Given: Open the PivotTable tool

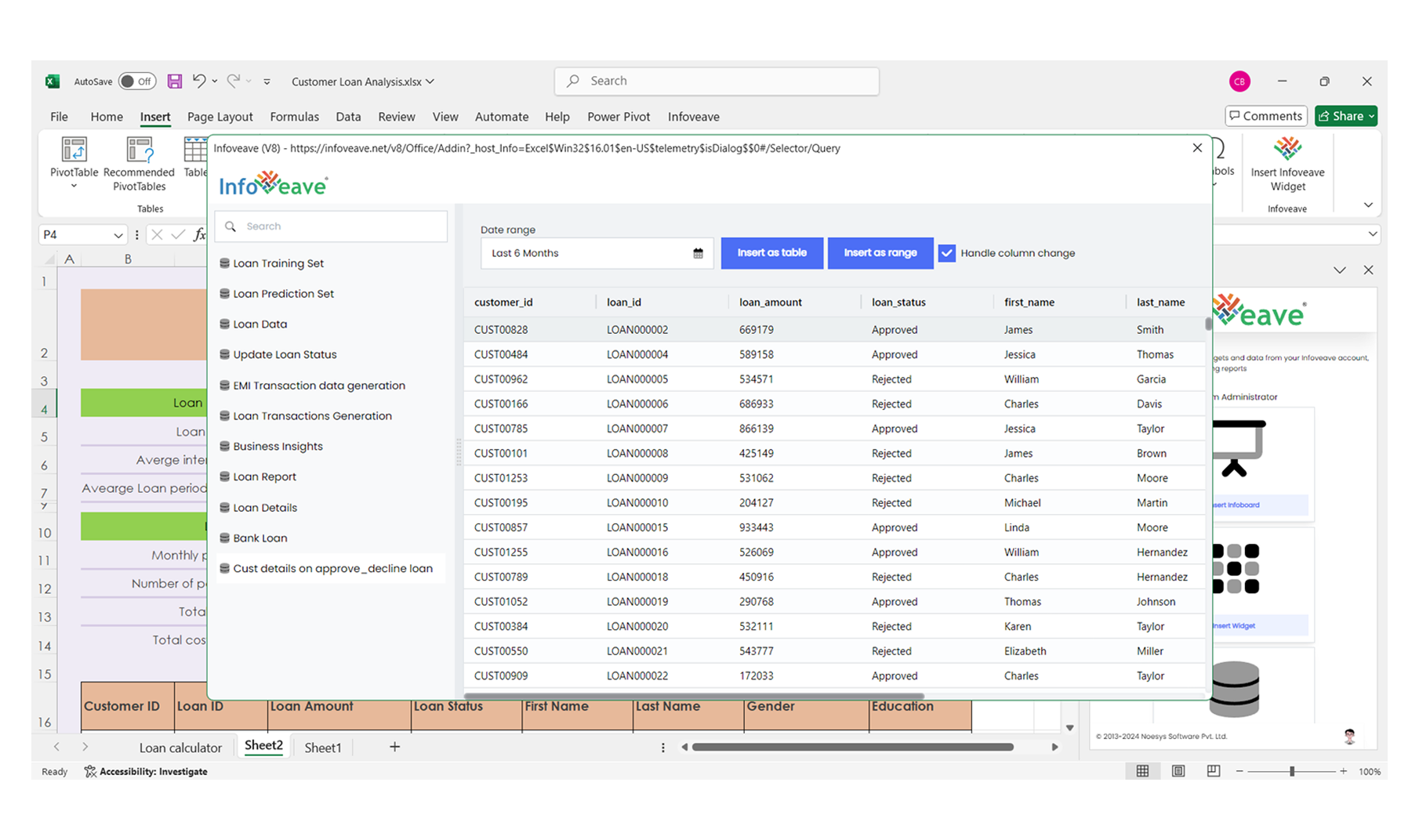Looking at the screenshot, I should [74, 150].
